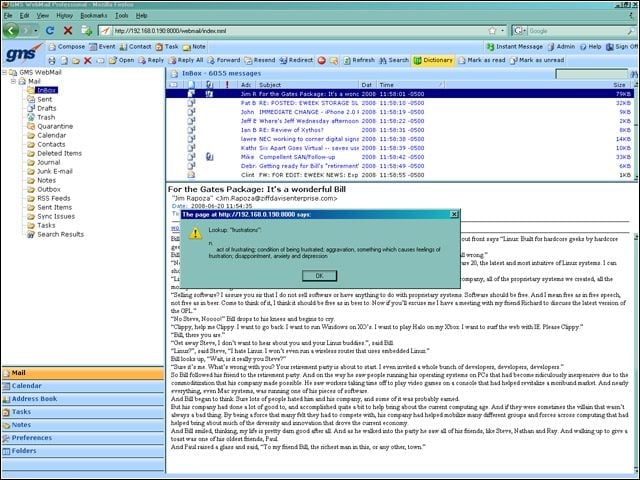Open Instant Message
640x480 pixels.
514,47
